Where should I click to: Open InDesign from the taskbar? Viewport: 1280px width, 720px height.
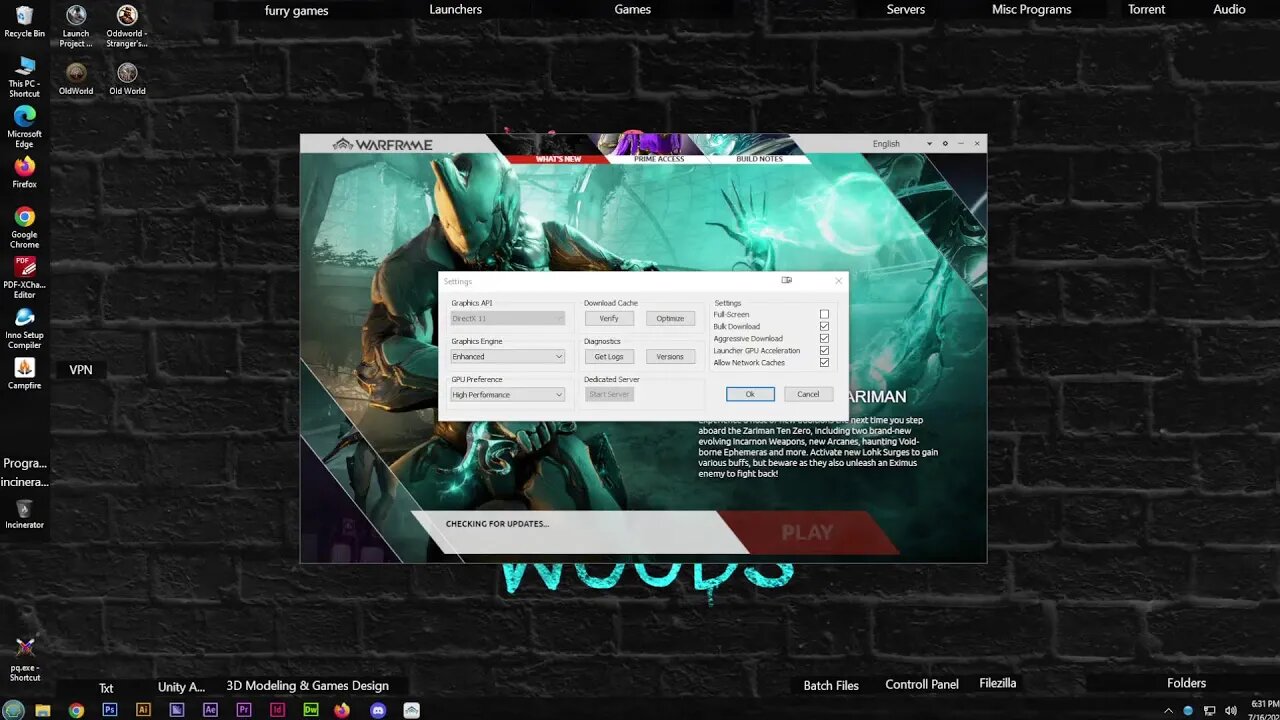[x=277, y=710]
